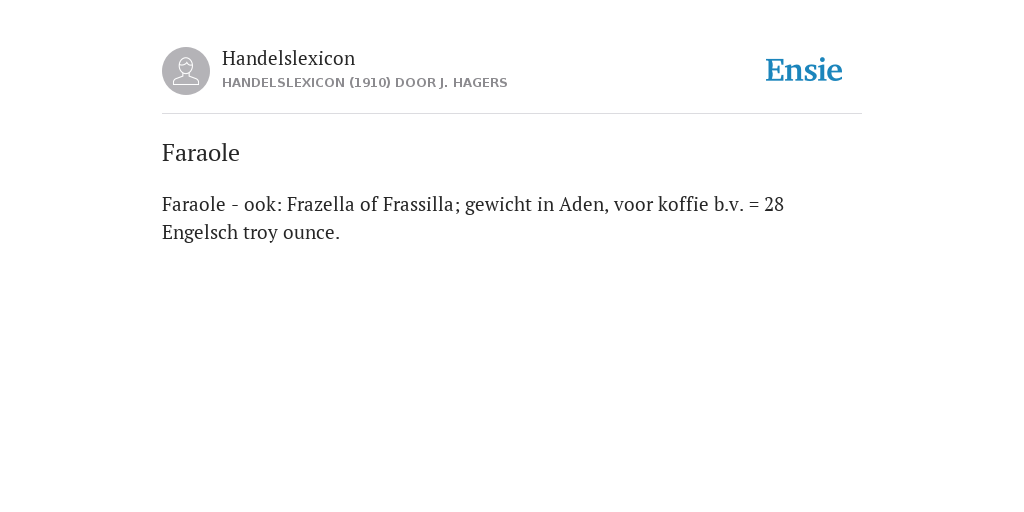
Task: Select the Handelslexicon (1910) door J. Hagers subtitle
Action: pyautogui.click(x=364, y=83)
